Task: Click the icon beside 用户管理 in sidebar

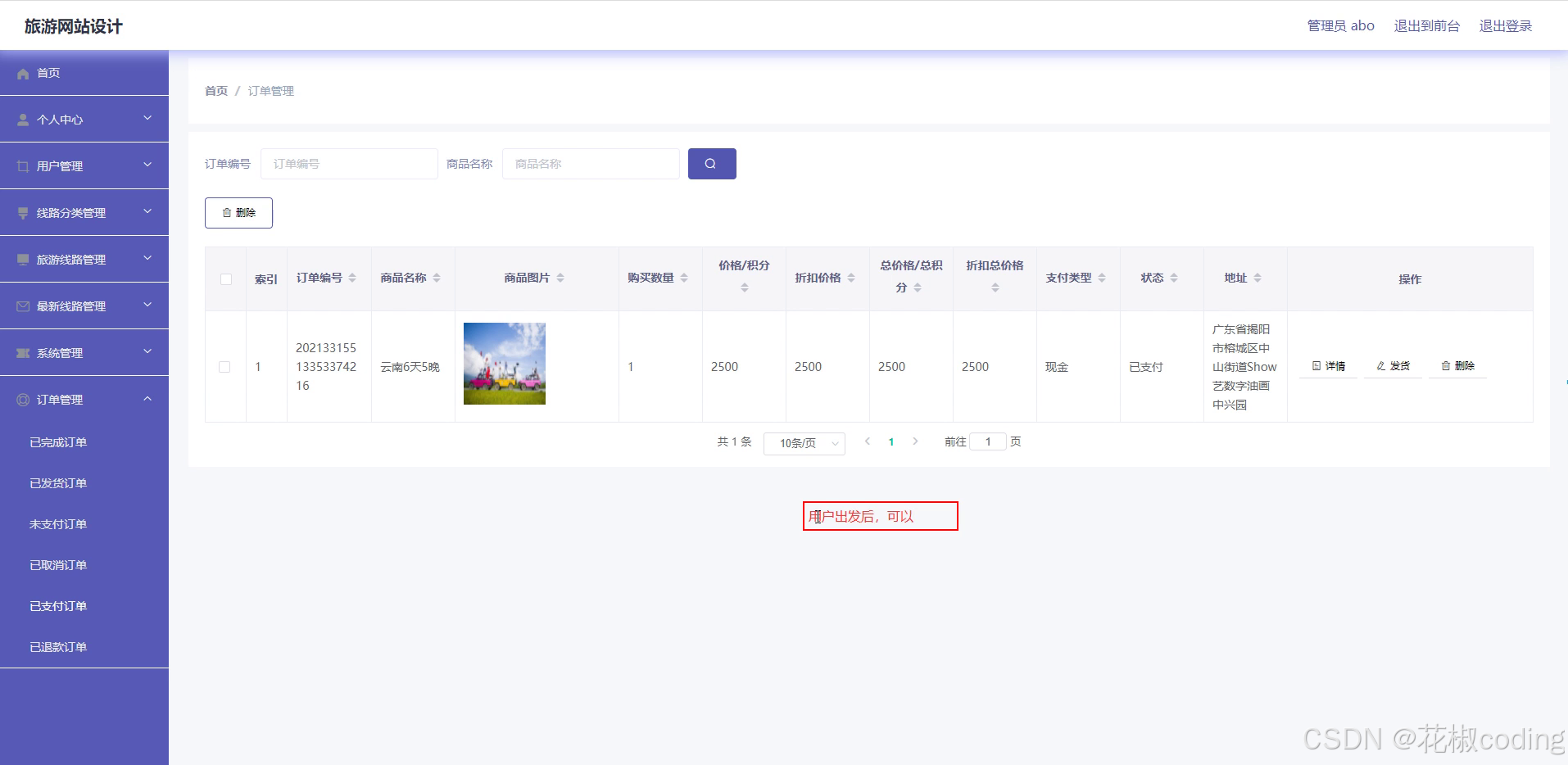Action: click(23, 166)
